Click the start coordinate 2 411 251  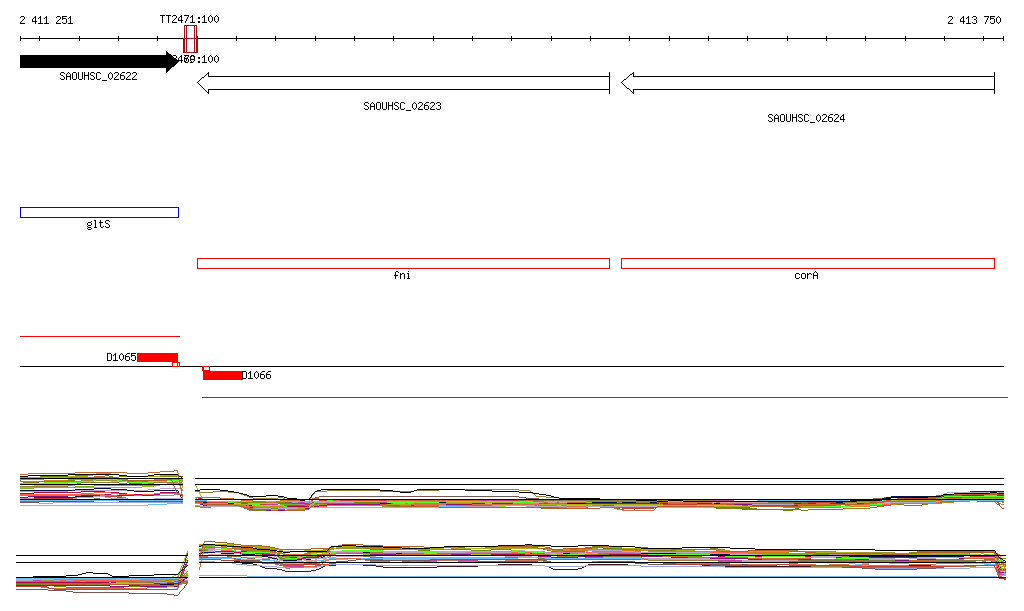point(46,20)
